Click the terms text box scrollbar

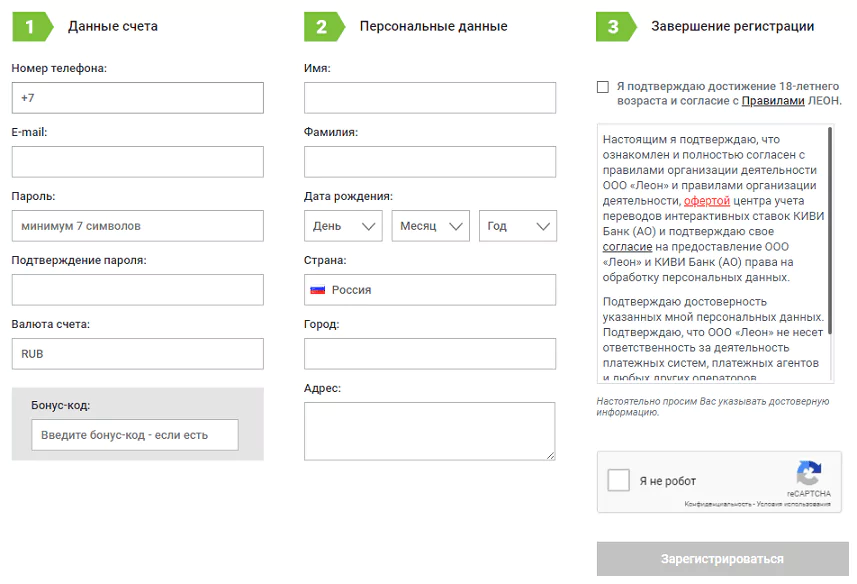tap(830, 231)
